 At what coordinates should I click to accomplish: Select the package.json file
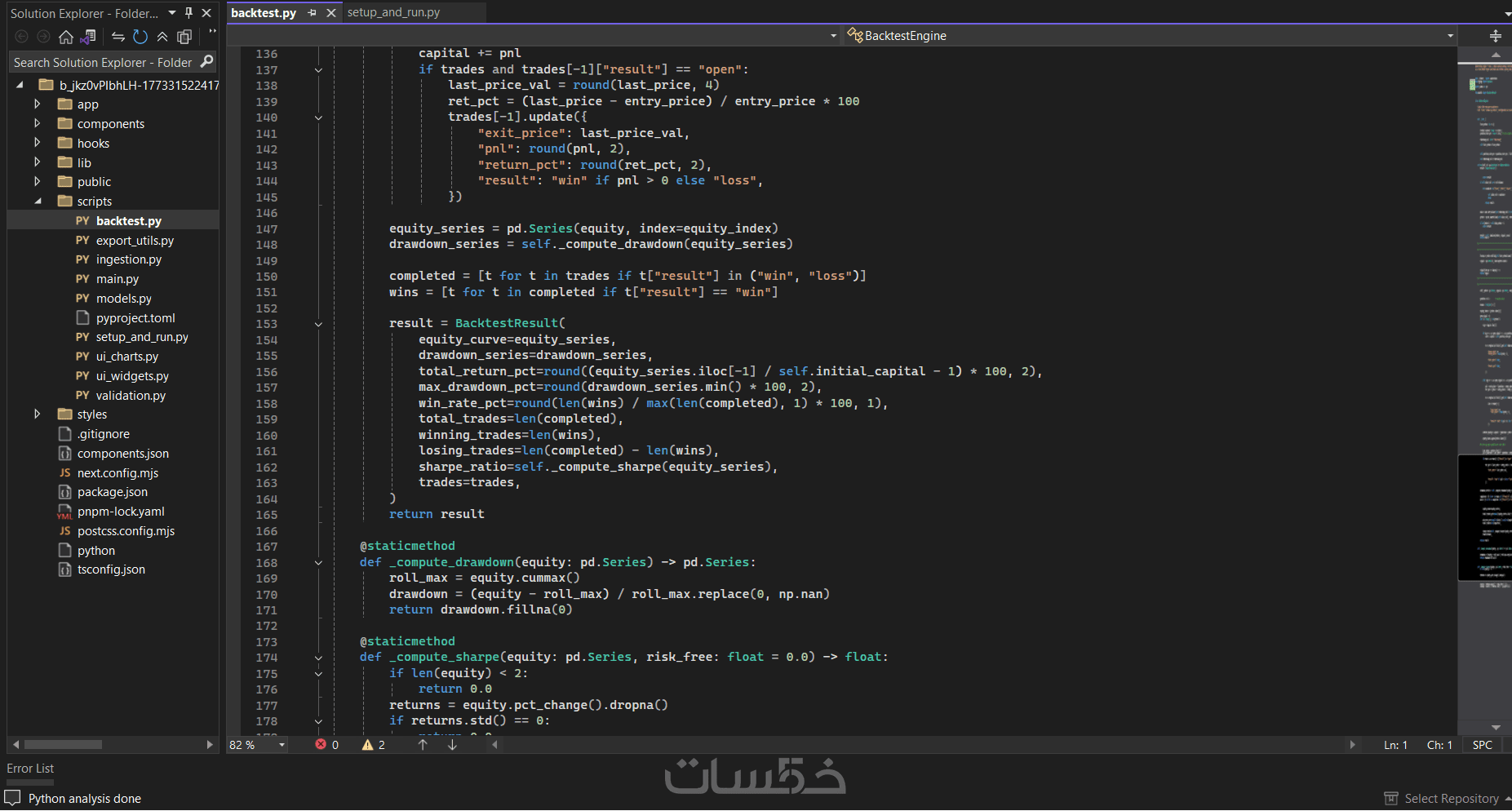113,492
